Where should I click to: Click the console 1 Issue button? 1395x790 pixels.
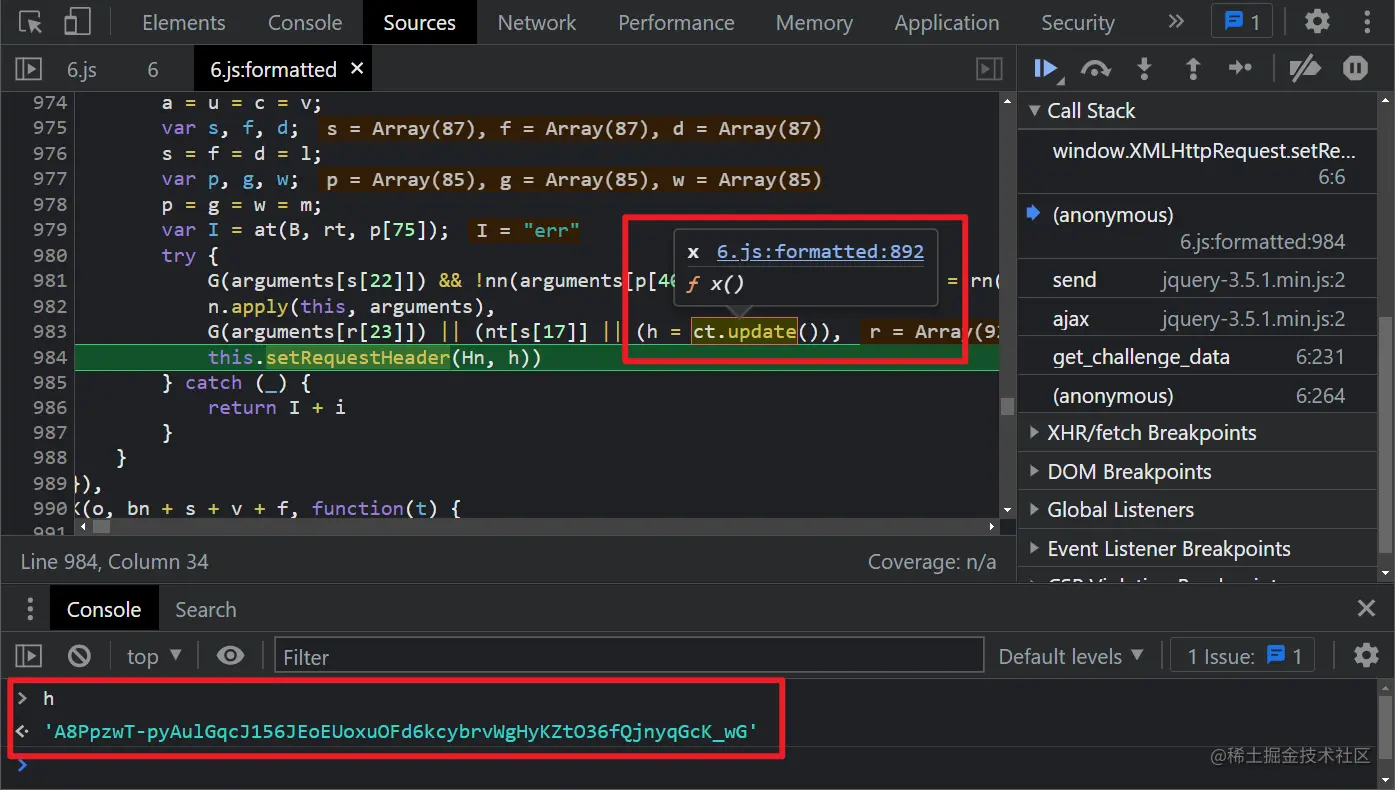click(x=1243, y=656)
